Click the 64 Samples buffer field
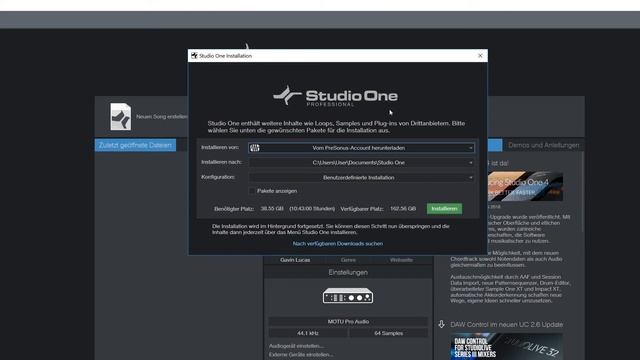Image resolution: width=640 pixels, height=360 pixels. pyautogui.click(x=388, y=333)
